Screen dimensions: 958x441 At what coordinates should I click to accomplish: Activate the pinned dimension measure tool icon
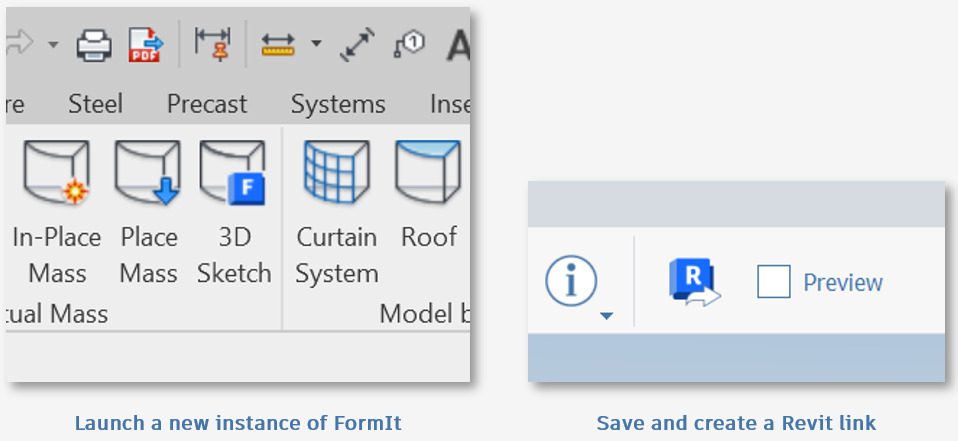coord(213,43)
